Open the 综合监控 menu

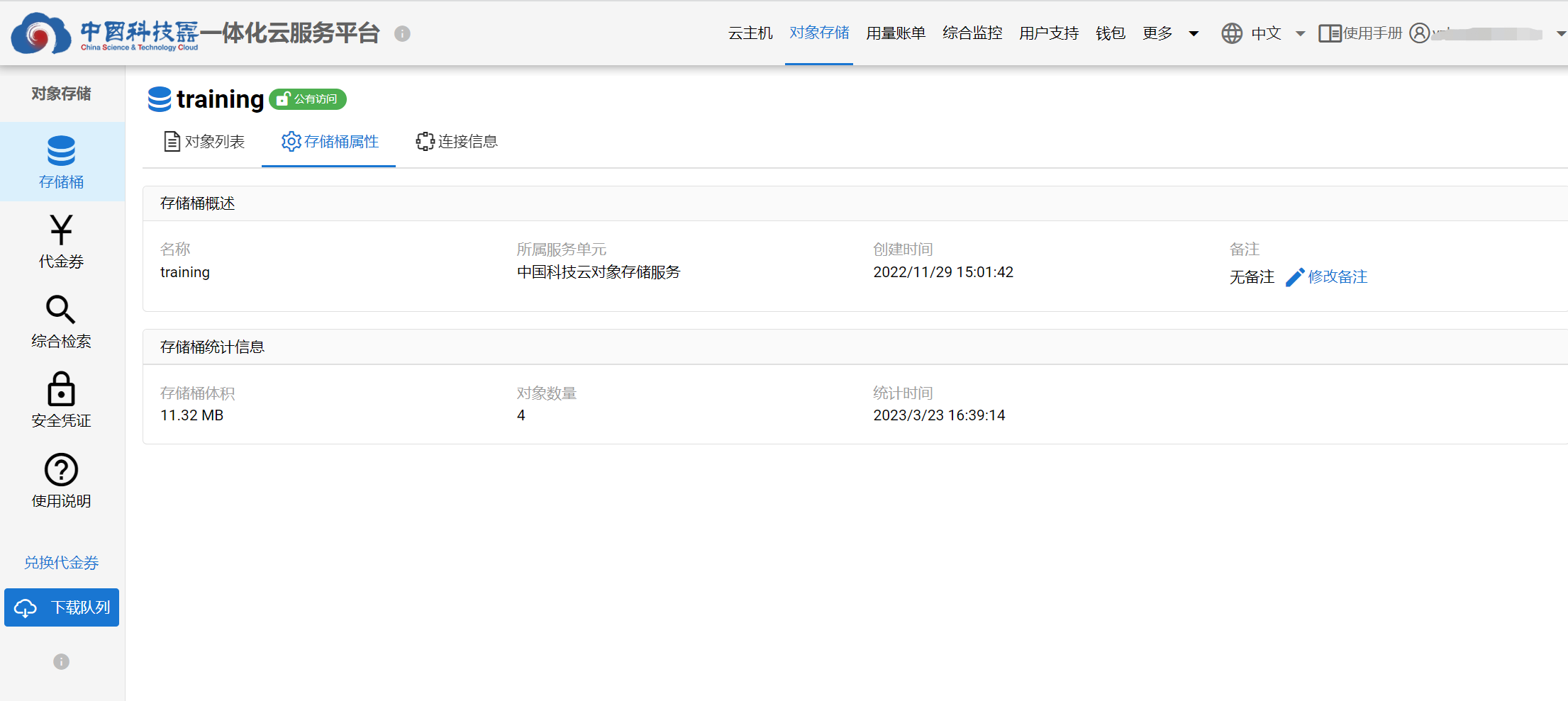point(972,33)
